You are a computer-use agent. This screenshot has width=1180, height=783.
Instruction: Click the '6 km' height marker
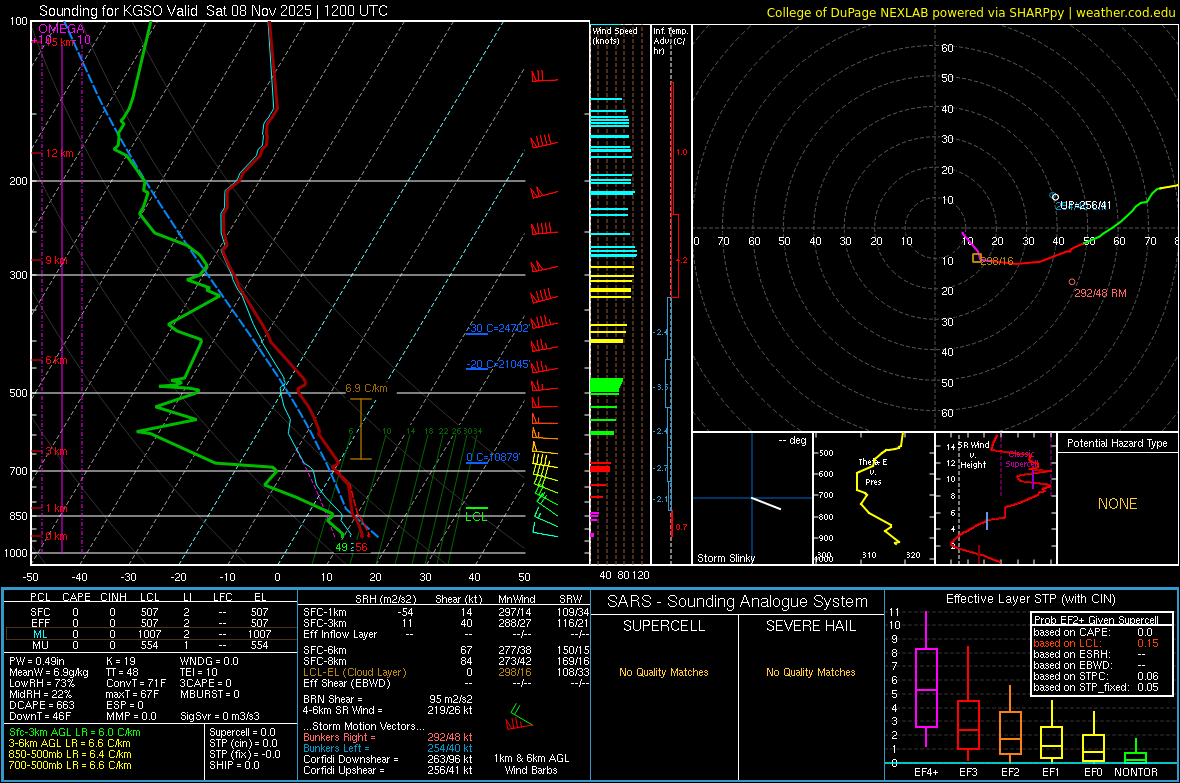pos(56,361)
